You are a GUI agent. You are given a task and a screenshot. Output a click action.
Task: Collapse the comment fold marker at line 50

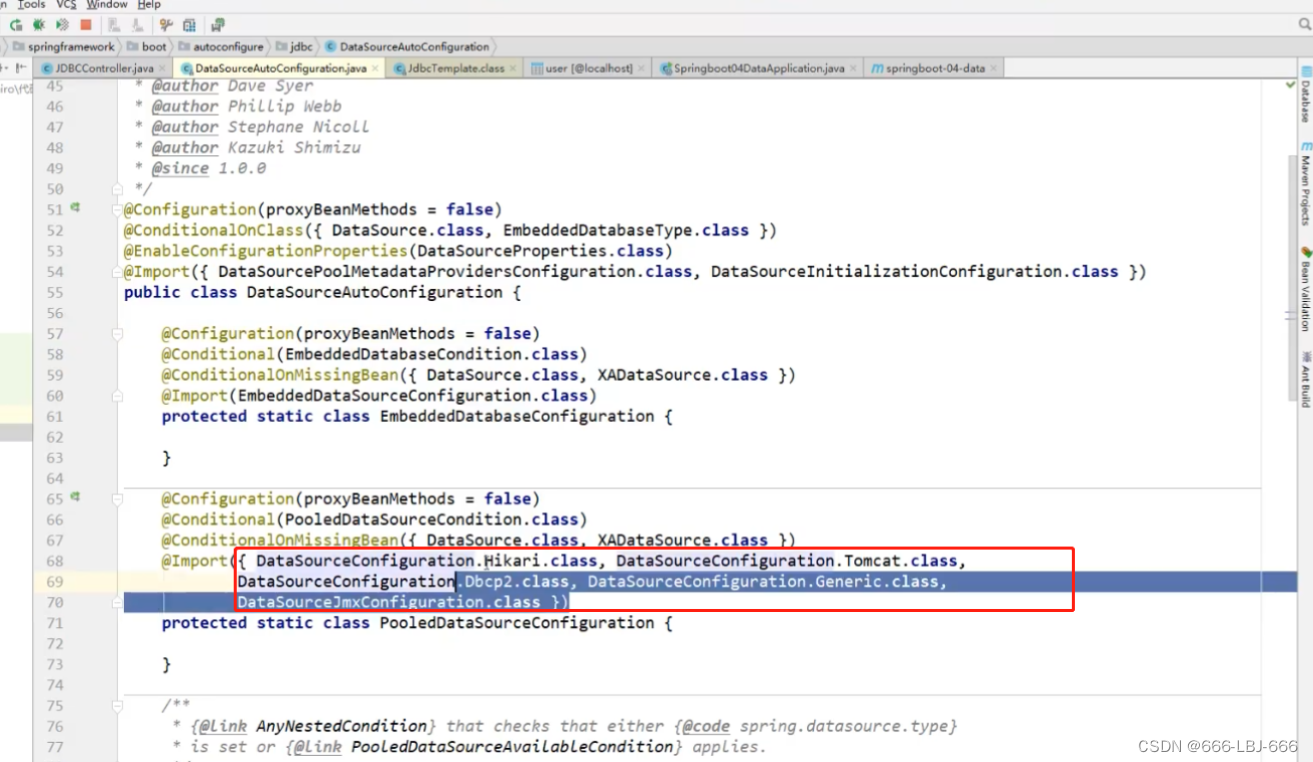click(117, 189)
